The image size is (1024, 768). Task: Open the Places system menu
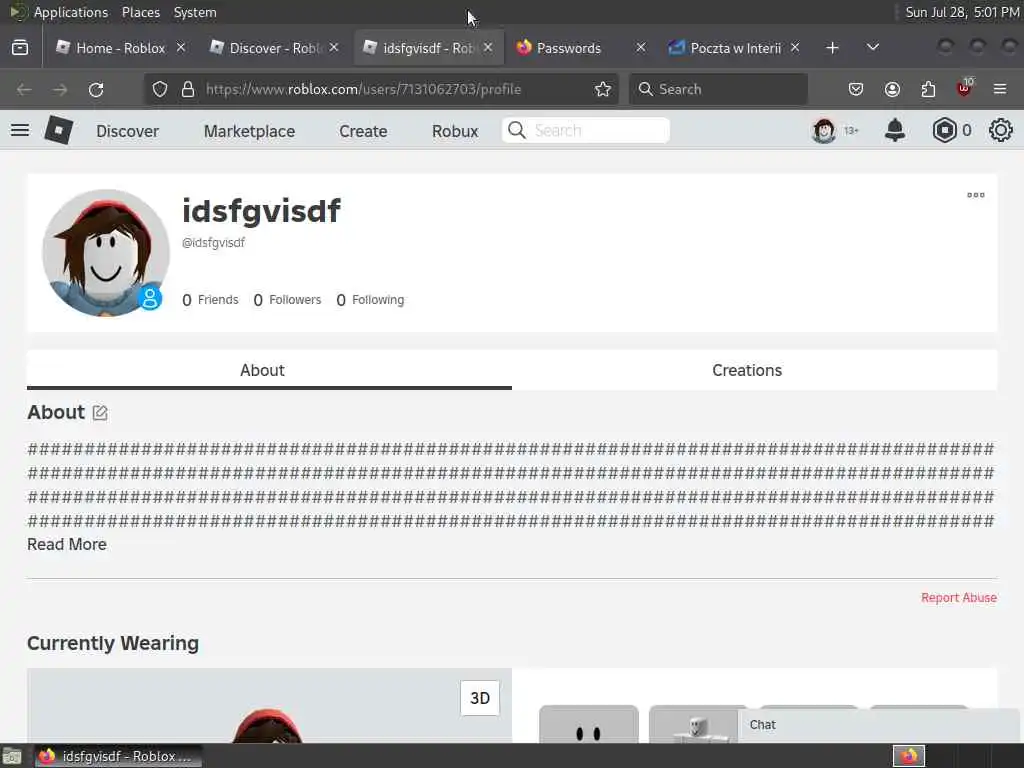pos(141,12)
